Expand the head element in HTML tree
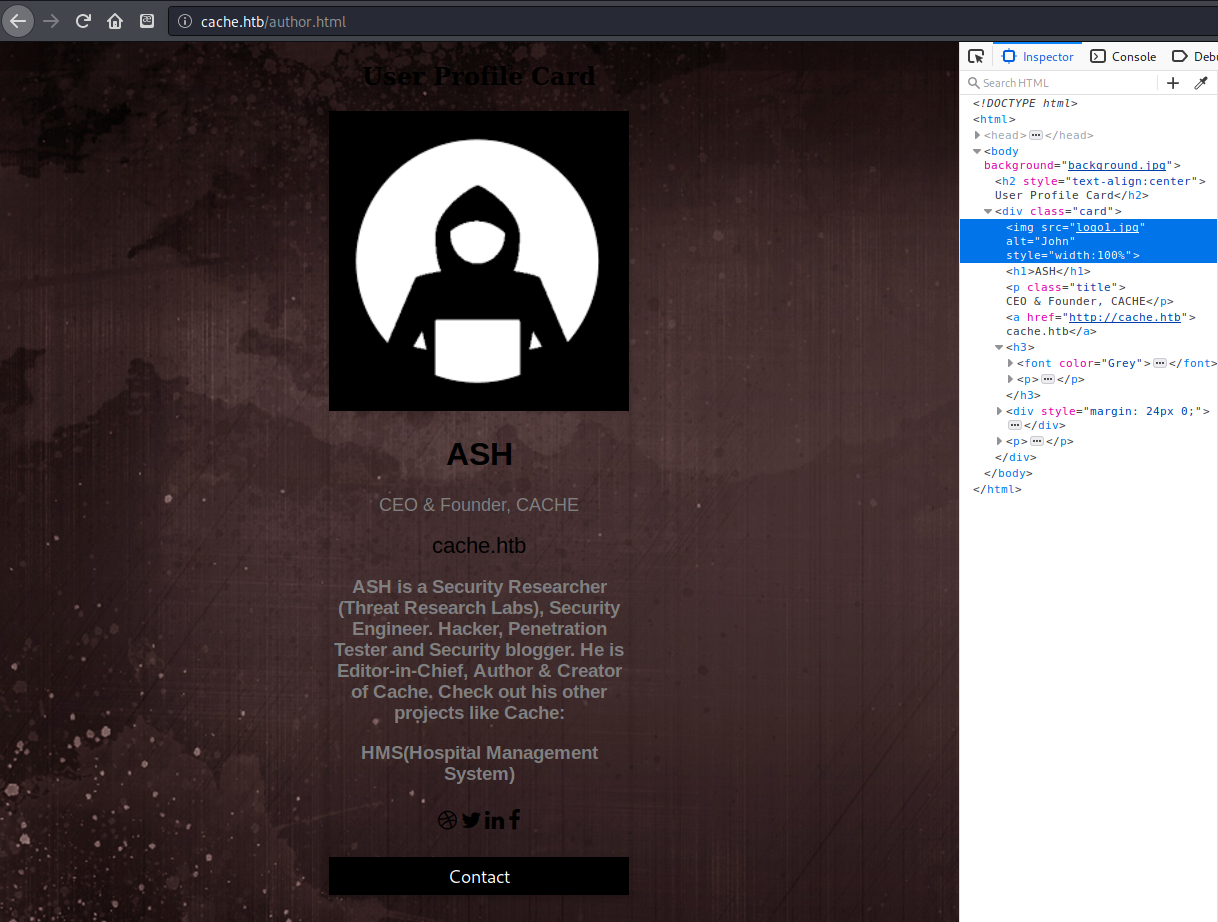Image resolution: width=1218 pixels, height=922 pixels. pos(978,135)
